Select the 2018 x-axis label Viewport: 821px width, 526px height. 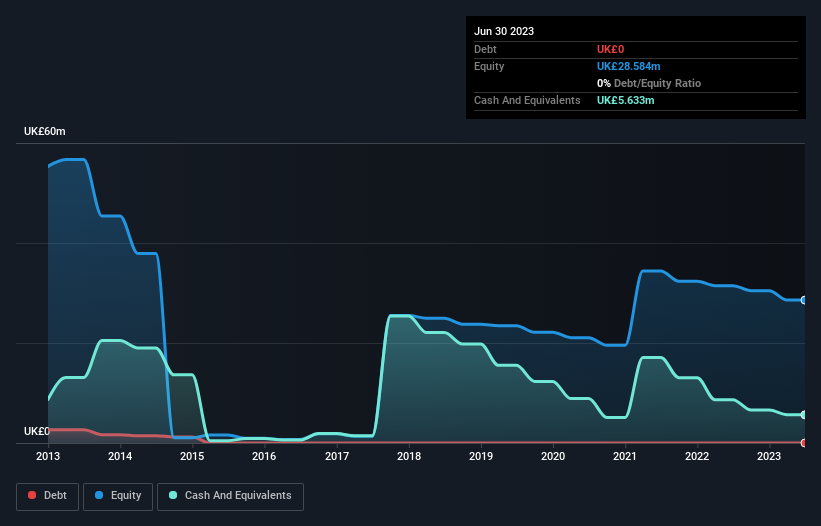click(409, 456)
